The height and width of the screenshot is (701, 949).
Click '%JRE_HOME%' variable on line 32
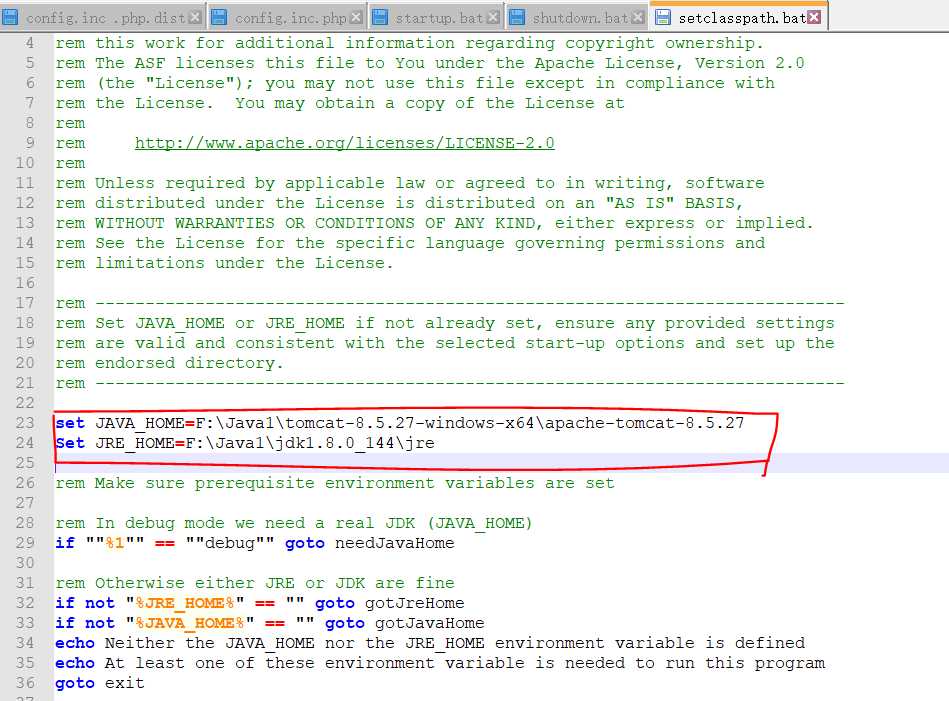point(185,603)
